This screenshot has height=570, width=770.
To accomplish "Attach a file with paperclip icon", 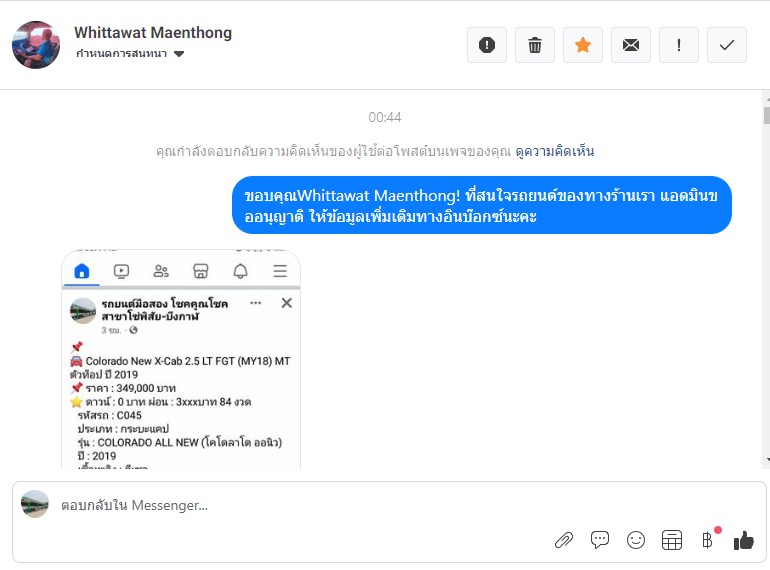I will 564,540.
